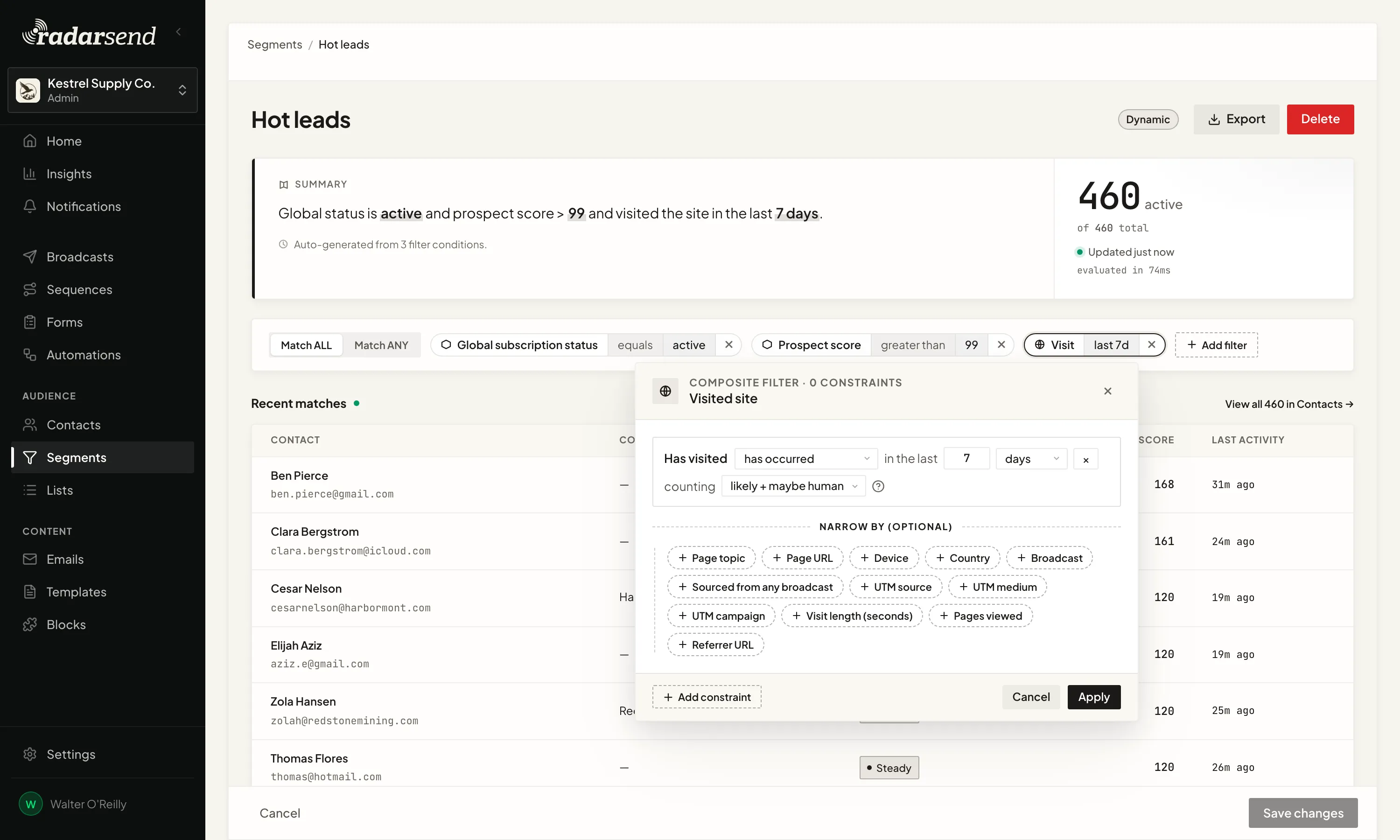Open the Global subscription status filter
The image size is (1400, 840).
point(519,345)
